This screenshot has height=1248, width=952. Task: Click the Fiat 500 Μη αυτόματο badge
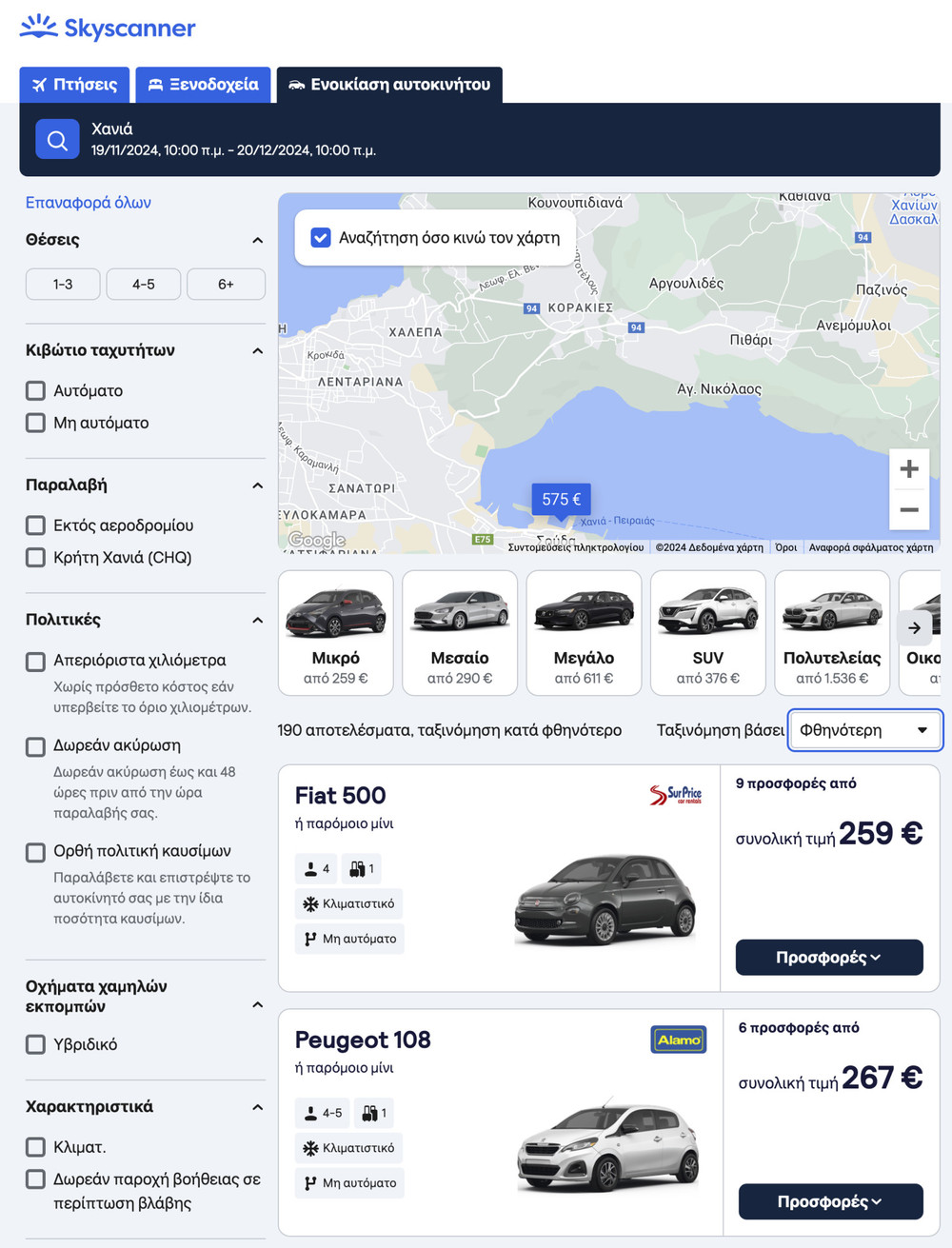click(349, 939)
